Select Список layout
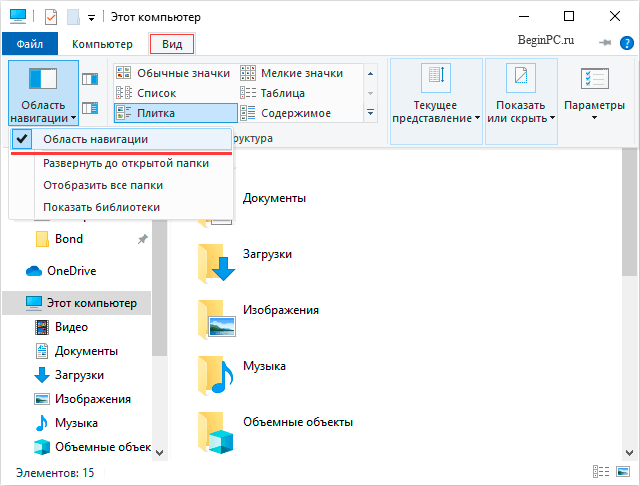640x486 pixels. (146, 93)
